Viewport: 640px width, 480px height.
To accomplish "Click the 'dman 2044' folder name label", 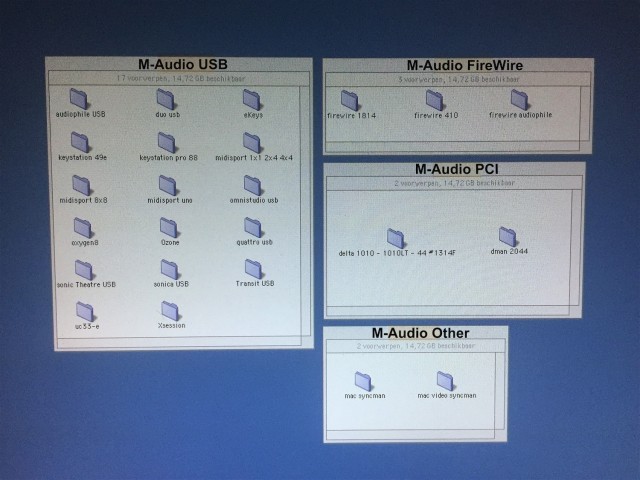I will [509, 251].
